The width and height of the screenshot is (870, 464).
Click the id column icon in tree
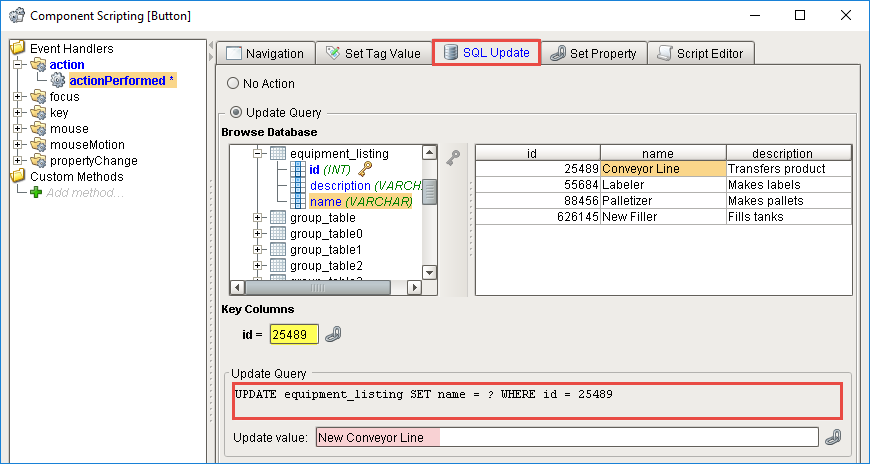(x=297, y=169)
